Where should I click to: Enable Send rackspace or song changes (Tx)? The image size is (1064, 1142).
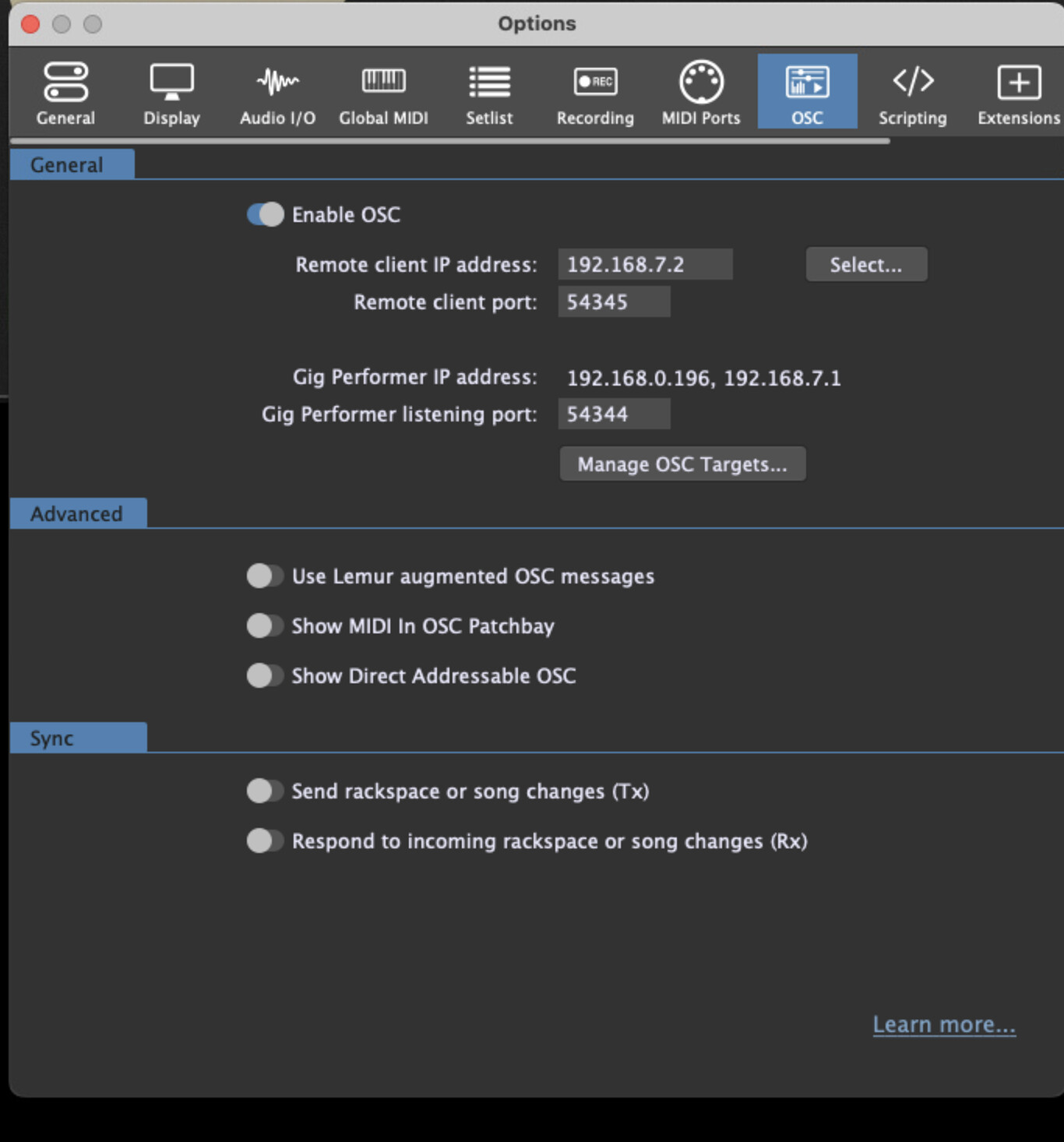coord(265,791)
